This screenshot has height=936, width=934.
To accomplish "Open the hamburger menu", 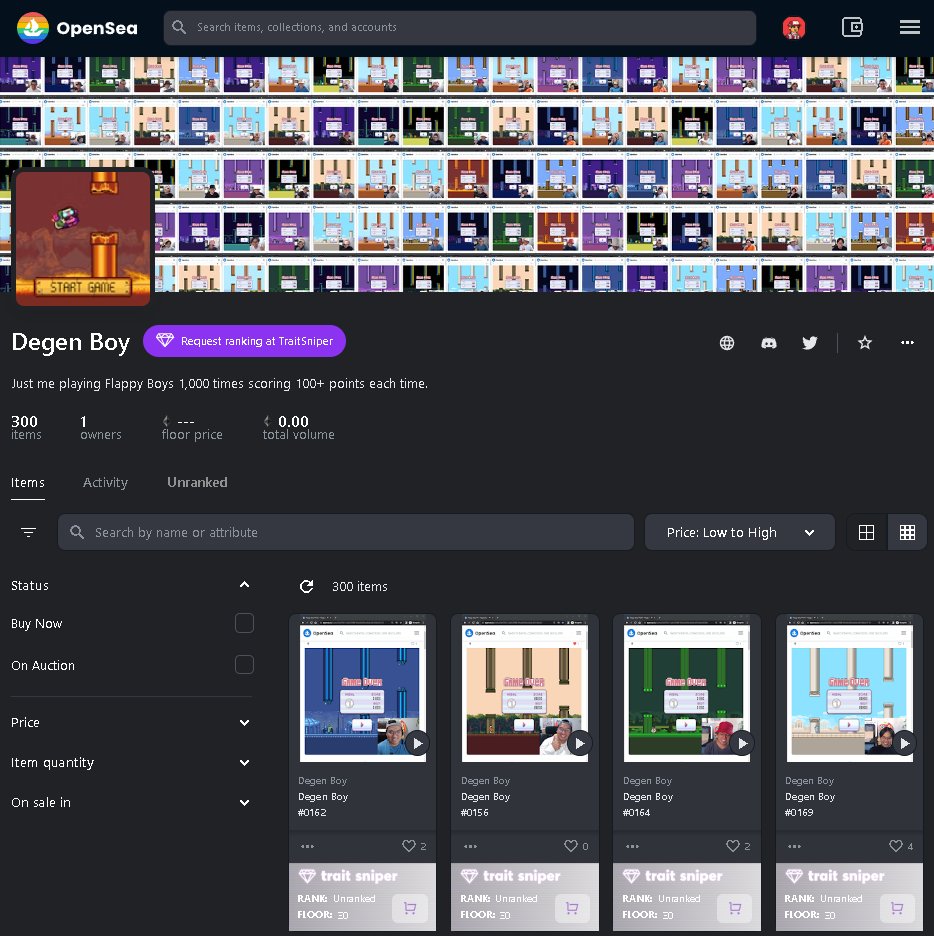I will [909, 27].
